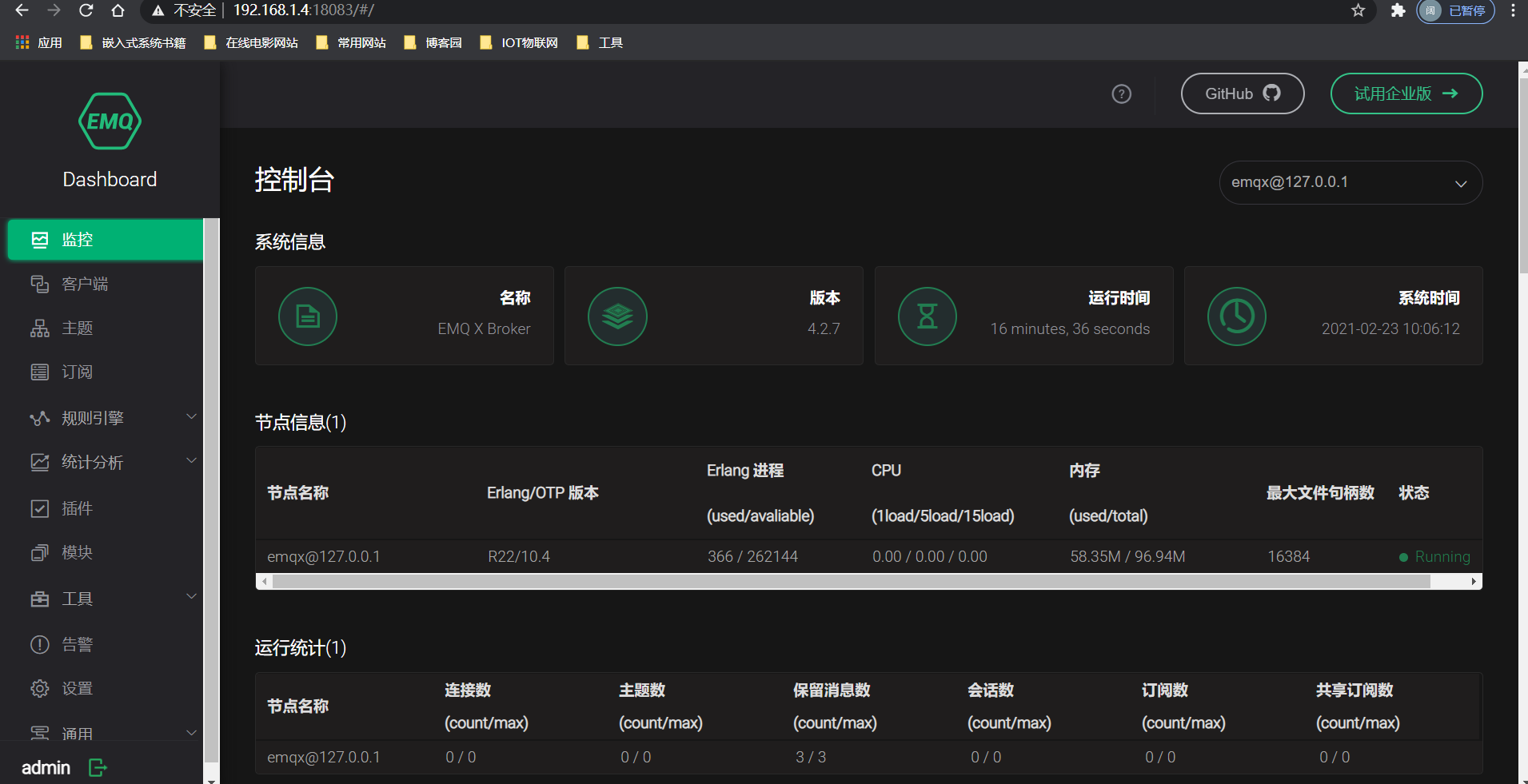Screen dimensions: 1528x784
Task: Click the browser back arrow
Action: (22, 10)
